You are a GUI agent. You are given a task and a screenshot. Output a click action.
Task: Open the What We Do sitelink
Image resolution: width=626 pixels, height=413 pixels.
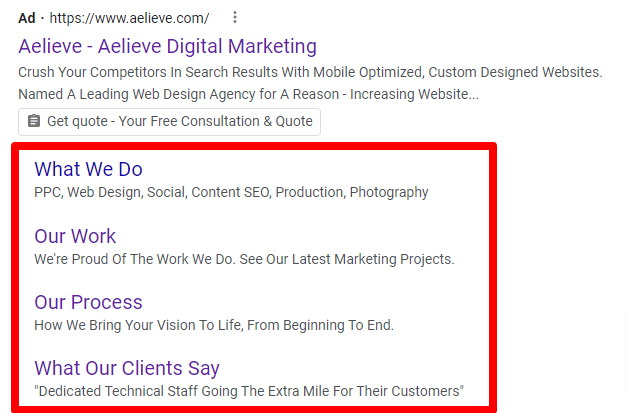(x=88, y=169)
